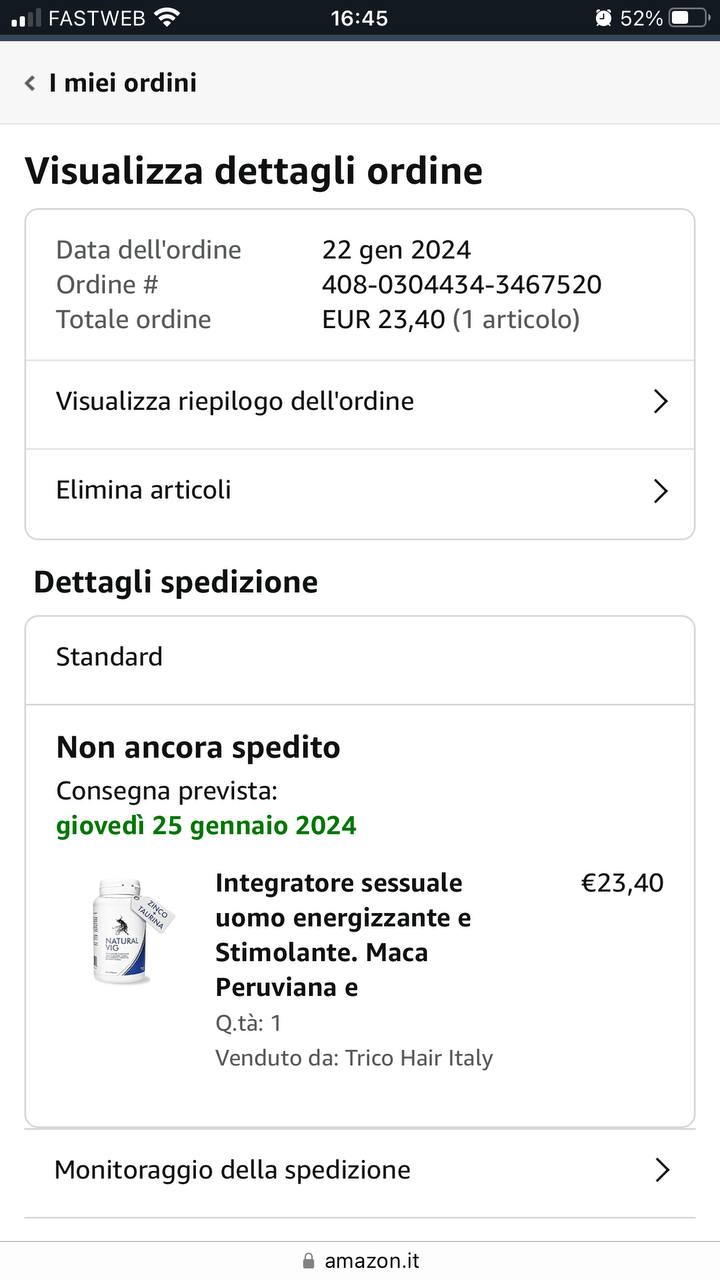Tap the lock icon beside amazon.it

point(308,1261)
